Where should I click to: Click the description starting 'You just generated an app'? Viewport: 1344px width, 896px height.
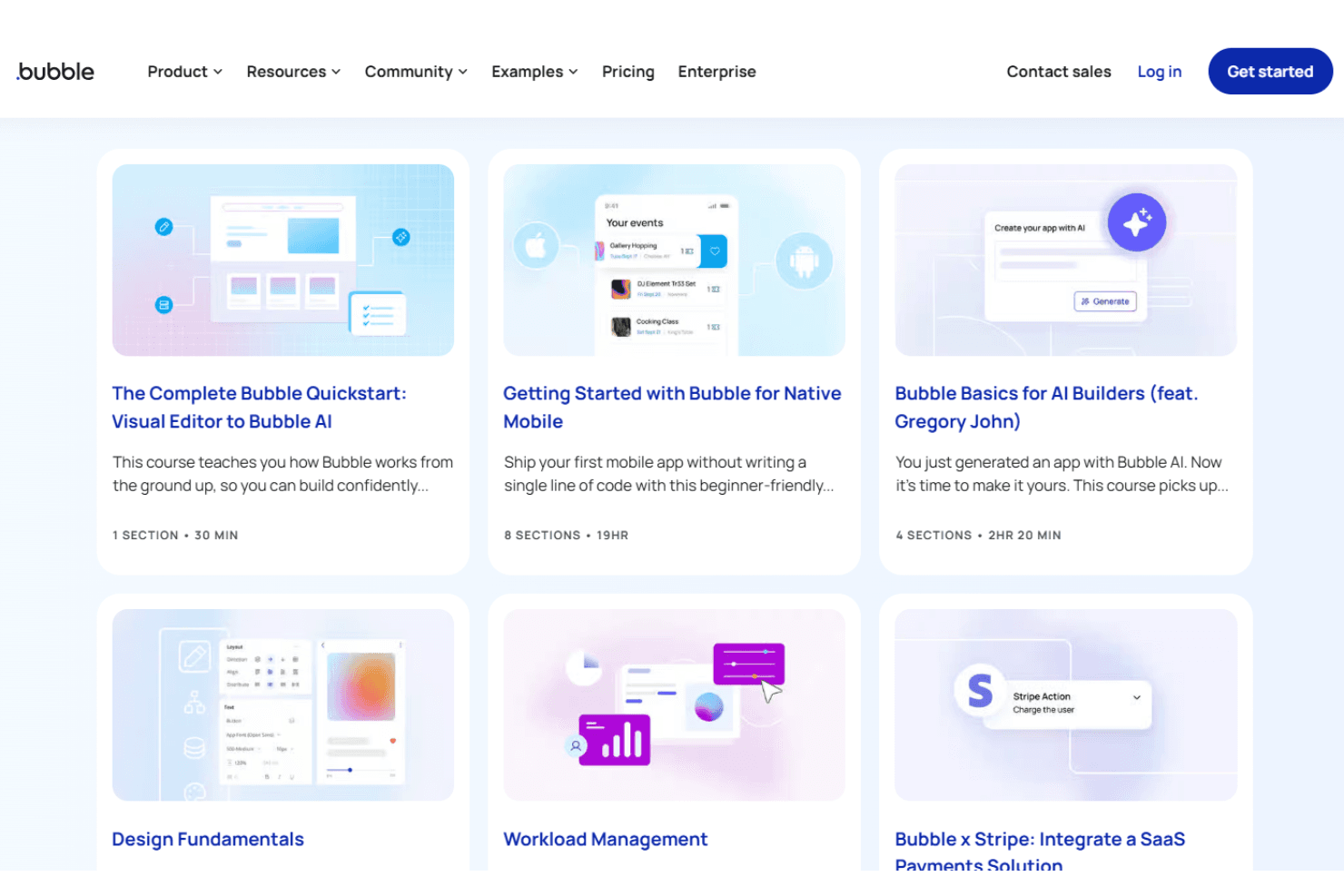(x=1062, y=474)
